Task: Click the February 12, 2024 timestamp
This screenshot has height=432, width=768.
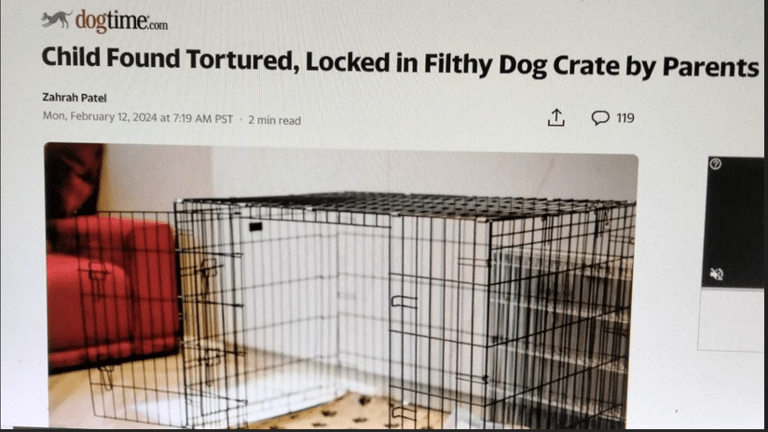Action: [138, 118]
